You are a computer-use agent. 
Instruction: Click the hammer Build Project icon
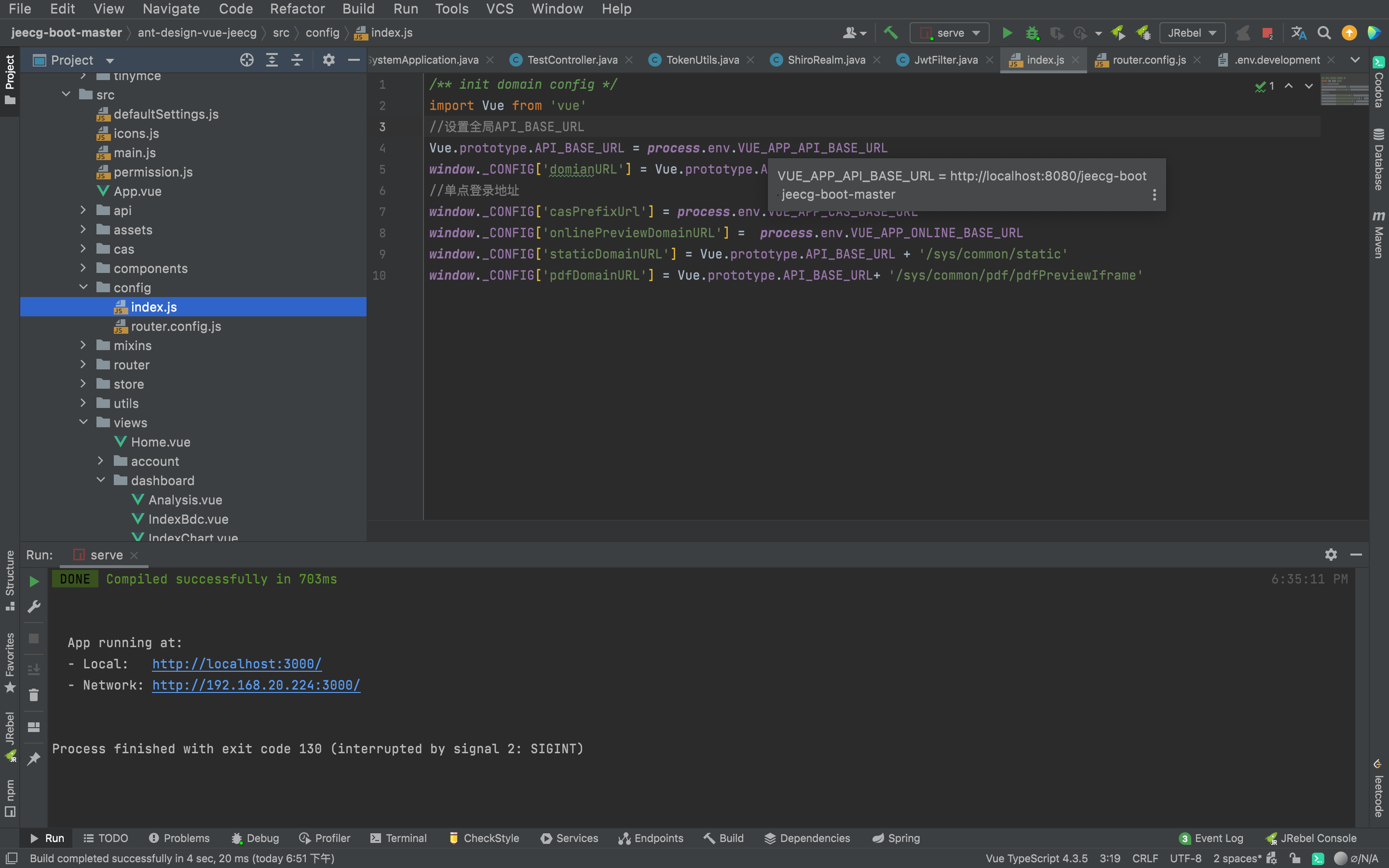(x=890, y=33)
